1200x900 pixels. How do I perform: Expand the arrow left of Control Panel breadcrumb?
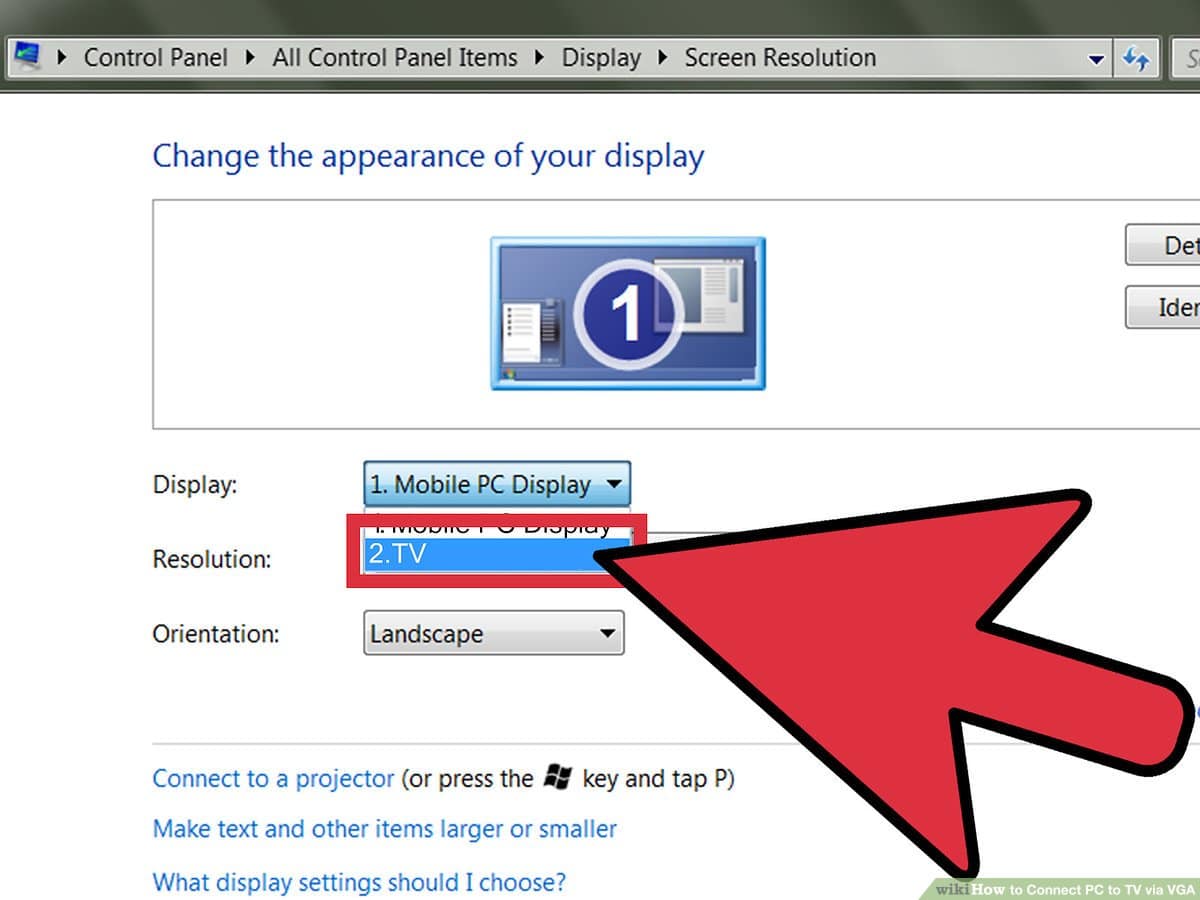(x=63, y=58)
